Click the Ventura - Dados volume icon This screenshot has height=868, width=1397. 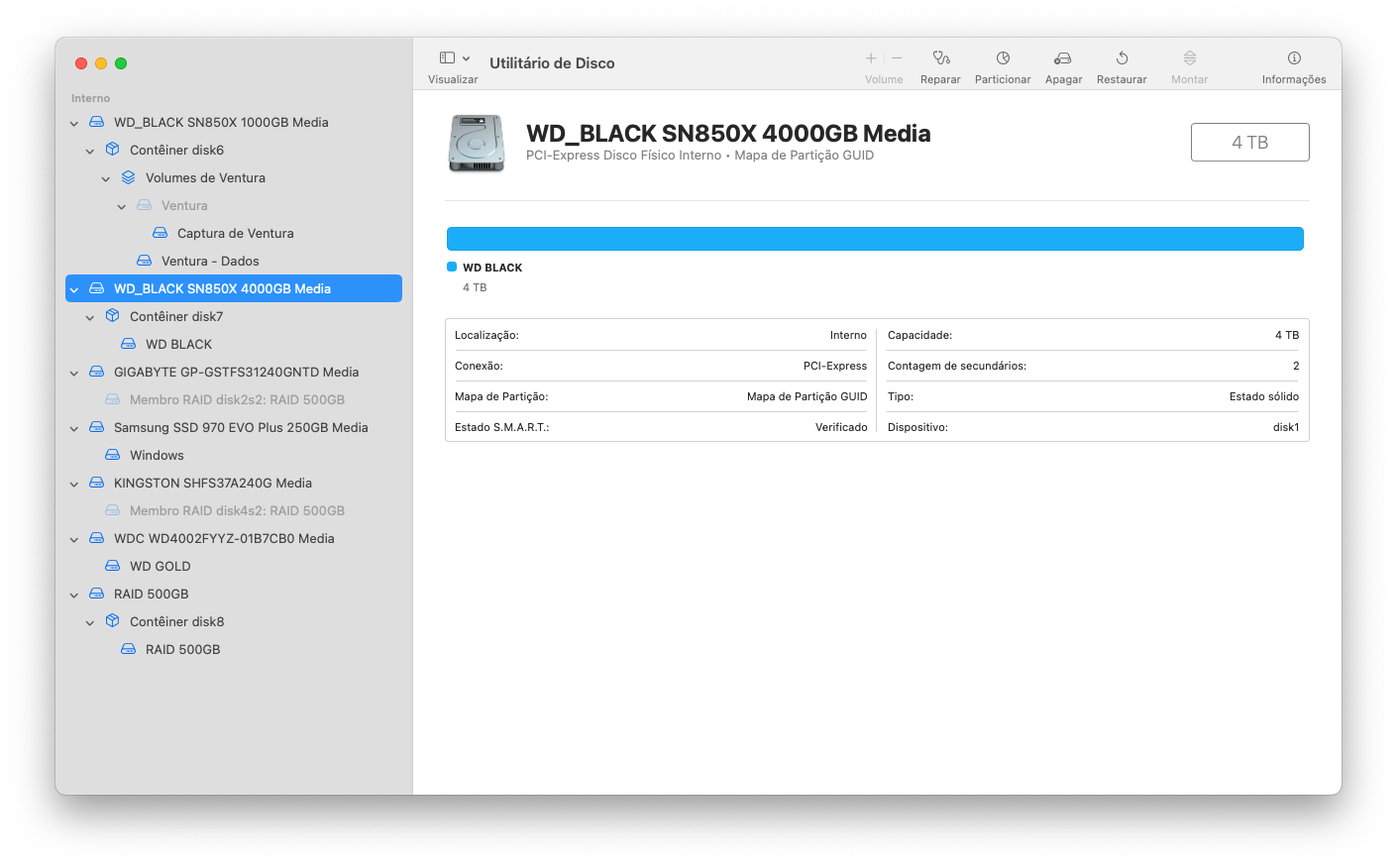[x=145, y=261]
